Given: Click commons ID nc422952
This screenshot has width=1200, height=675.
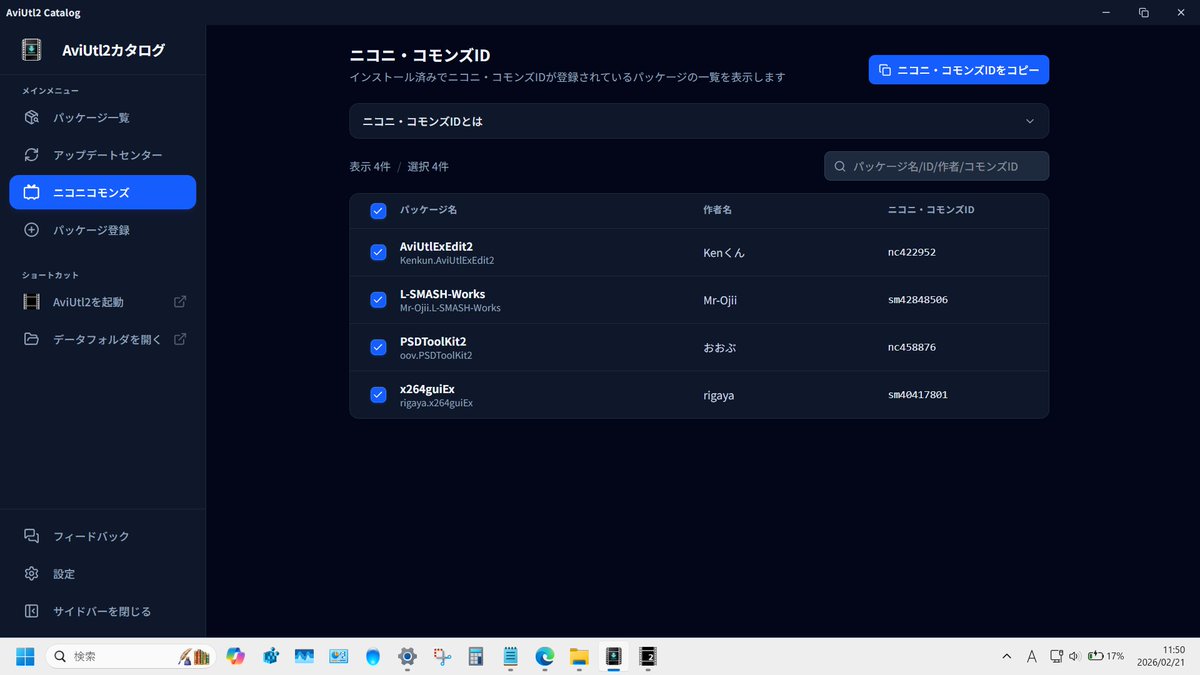Looking at the screenshot, I should tap(912, 253).
